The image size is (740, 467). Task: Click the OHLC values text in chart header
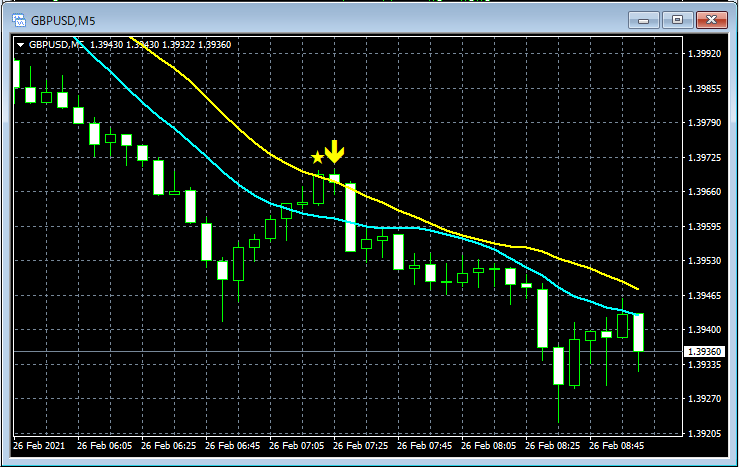160,45
